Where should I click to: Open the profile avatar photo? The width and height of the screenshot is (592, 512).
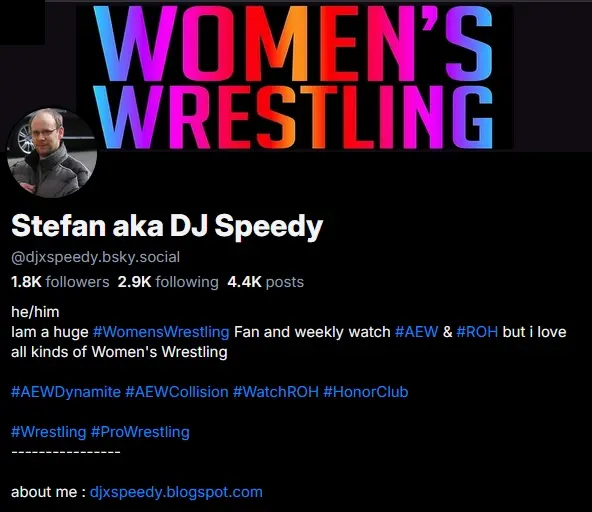(52, 153)
